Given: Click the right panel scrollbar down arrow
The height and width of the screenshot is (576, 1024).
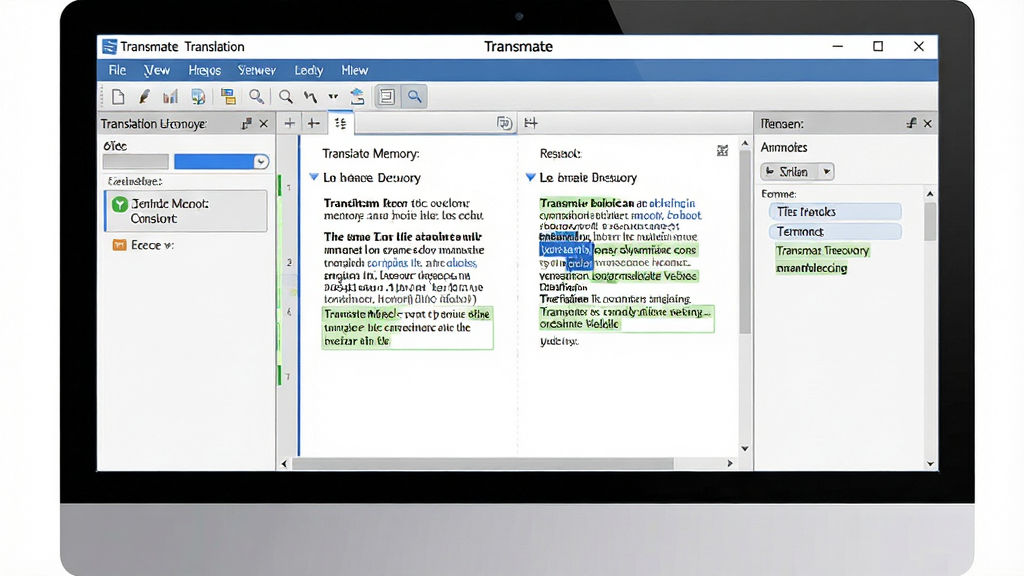Looking at the screenshot, I should click(x=930, y=464).
